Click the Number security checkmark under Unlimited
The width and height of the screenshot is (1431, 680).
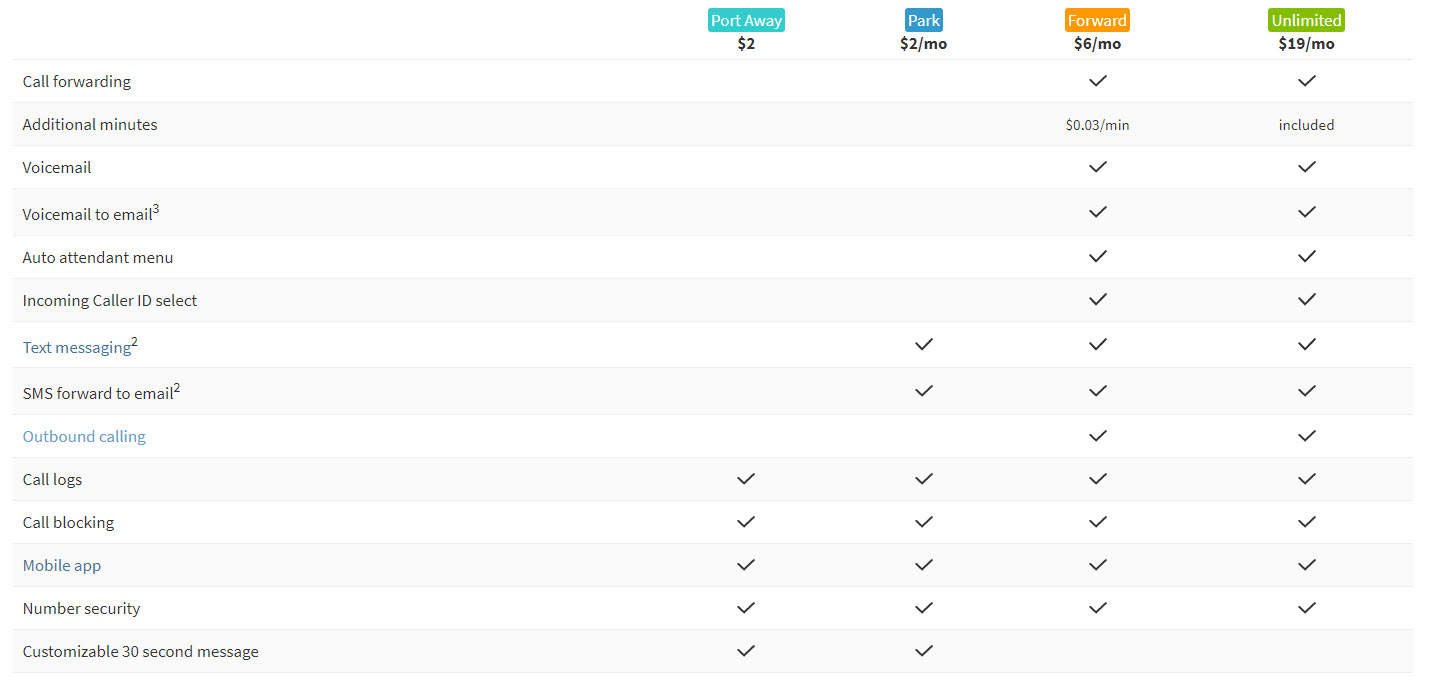point(1306,607)
